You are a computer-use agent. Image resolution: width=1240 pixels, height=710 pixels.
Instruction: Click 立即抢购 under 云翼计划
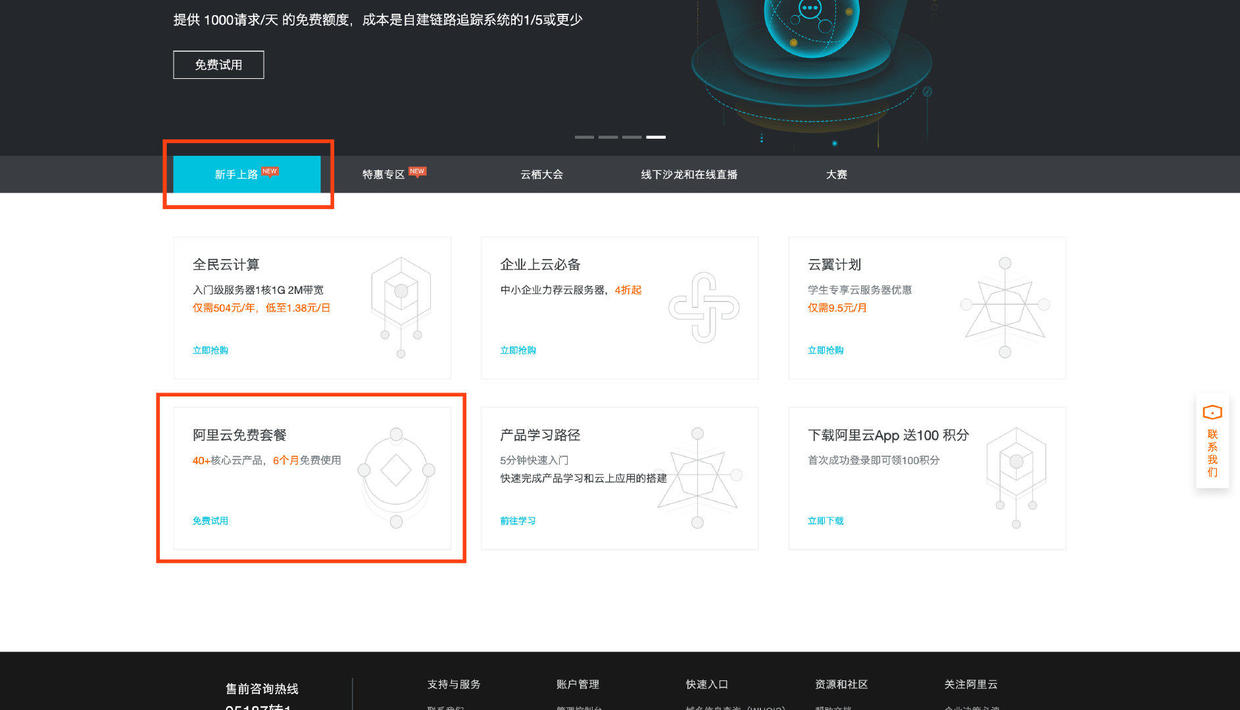[826, 351]
